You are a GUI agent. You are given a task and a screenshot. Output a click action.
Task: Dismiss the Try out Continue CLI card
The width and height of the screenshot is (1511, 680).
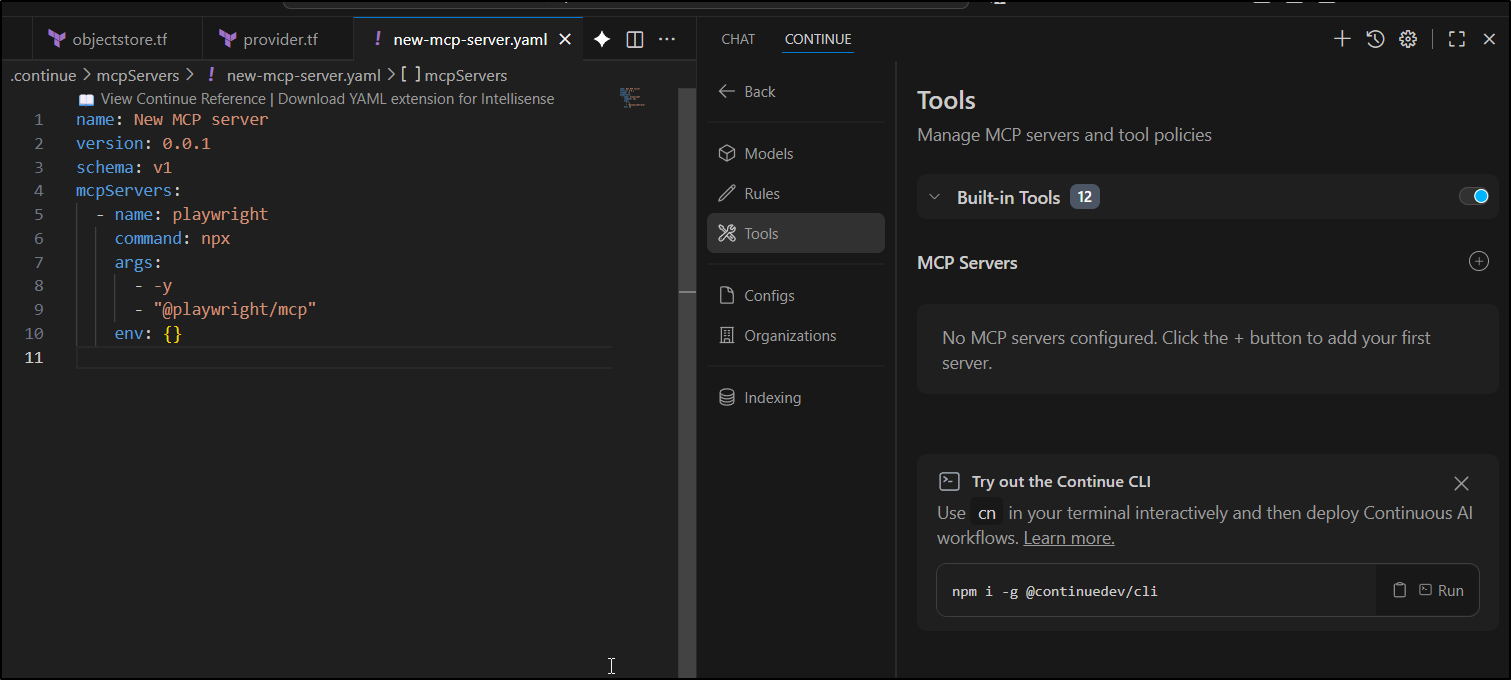pyautogui.click(x=1461, y=483)
